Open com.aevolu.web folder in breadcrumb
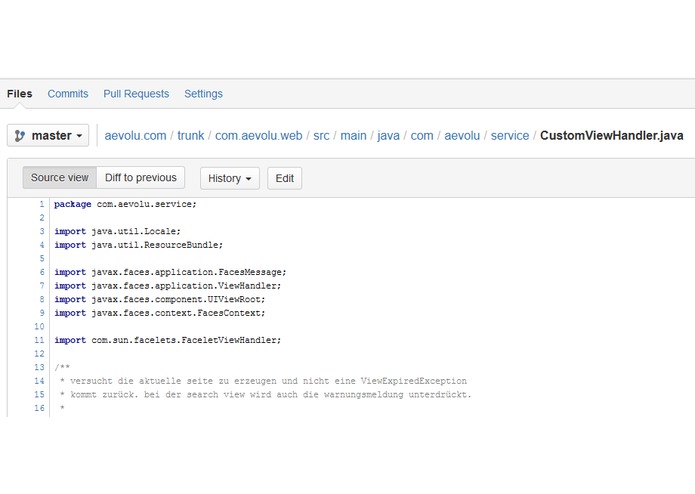This screenshot has width=695, height=494. click(258, 136)
